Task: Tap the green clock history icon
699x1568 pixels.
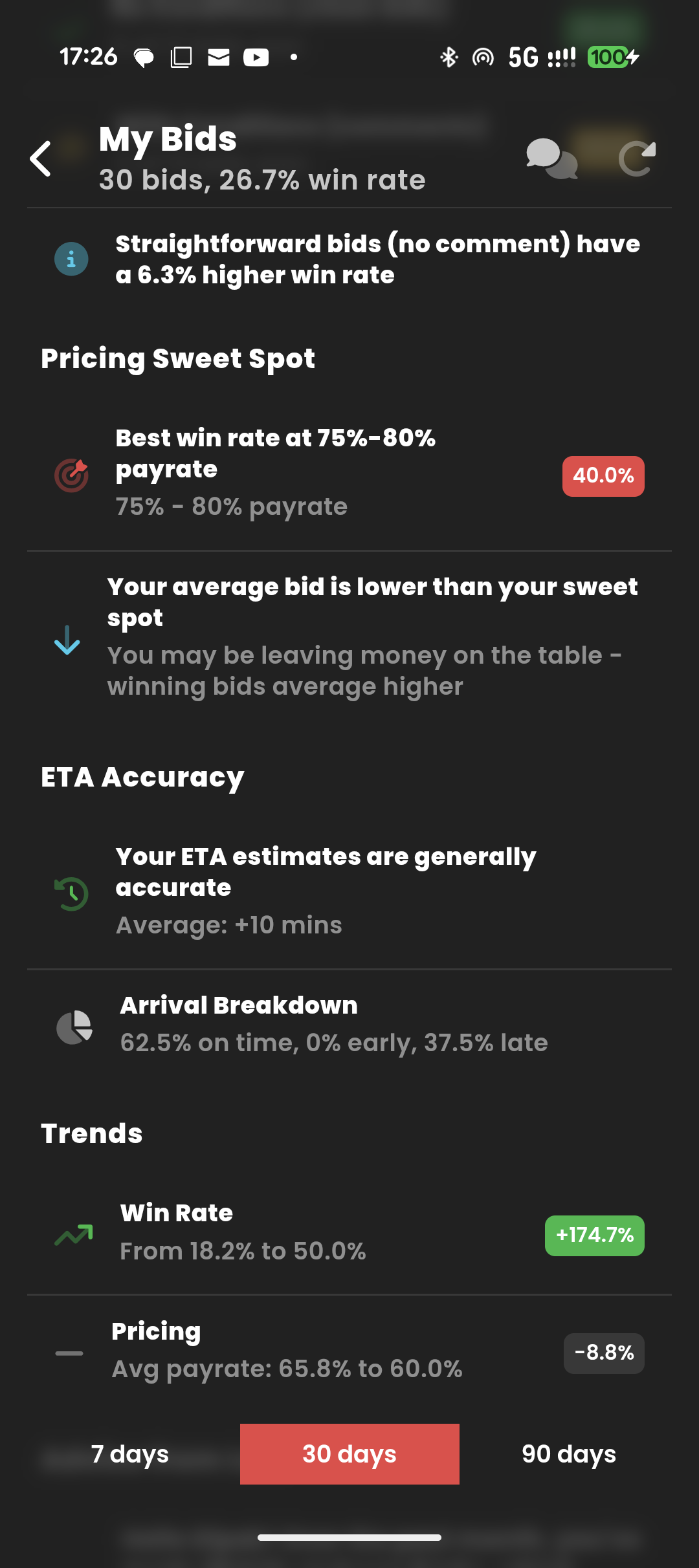Action: point(71,893)
